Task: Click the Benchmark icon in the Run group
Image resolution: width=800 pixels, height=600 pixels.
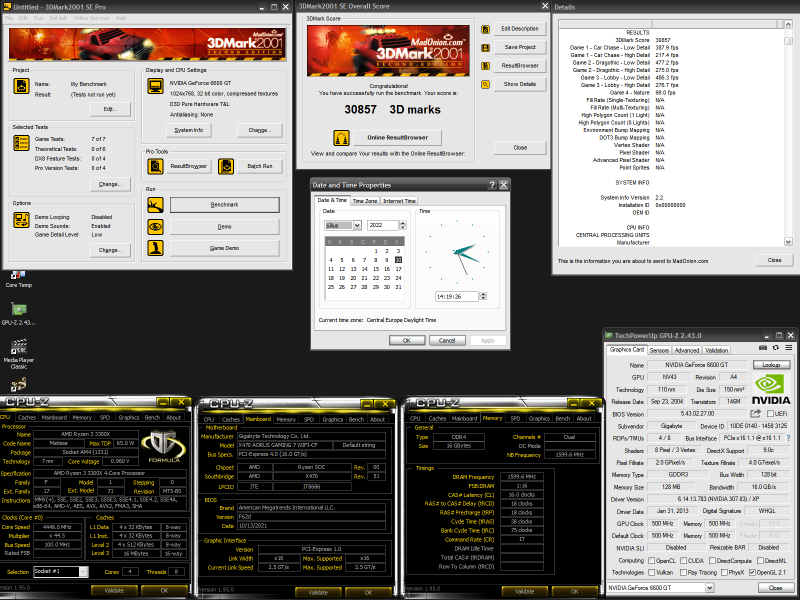Action: [x=155, y=205]
